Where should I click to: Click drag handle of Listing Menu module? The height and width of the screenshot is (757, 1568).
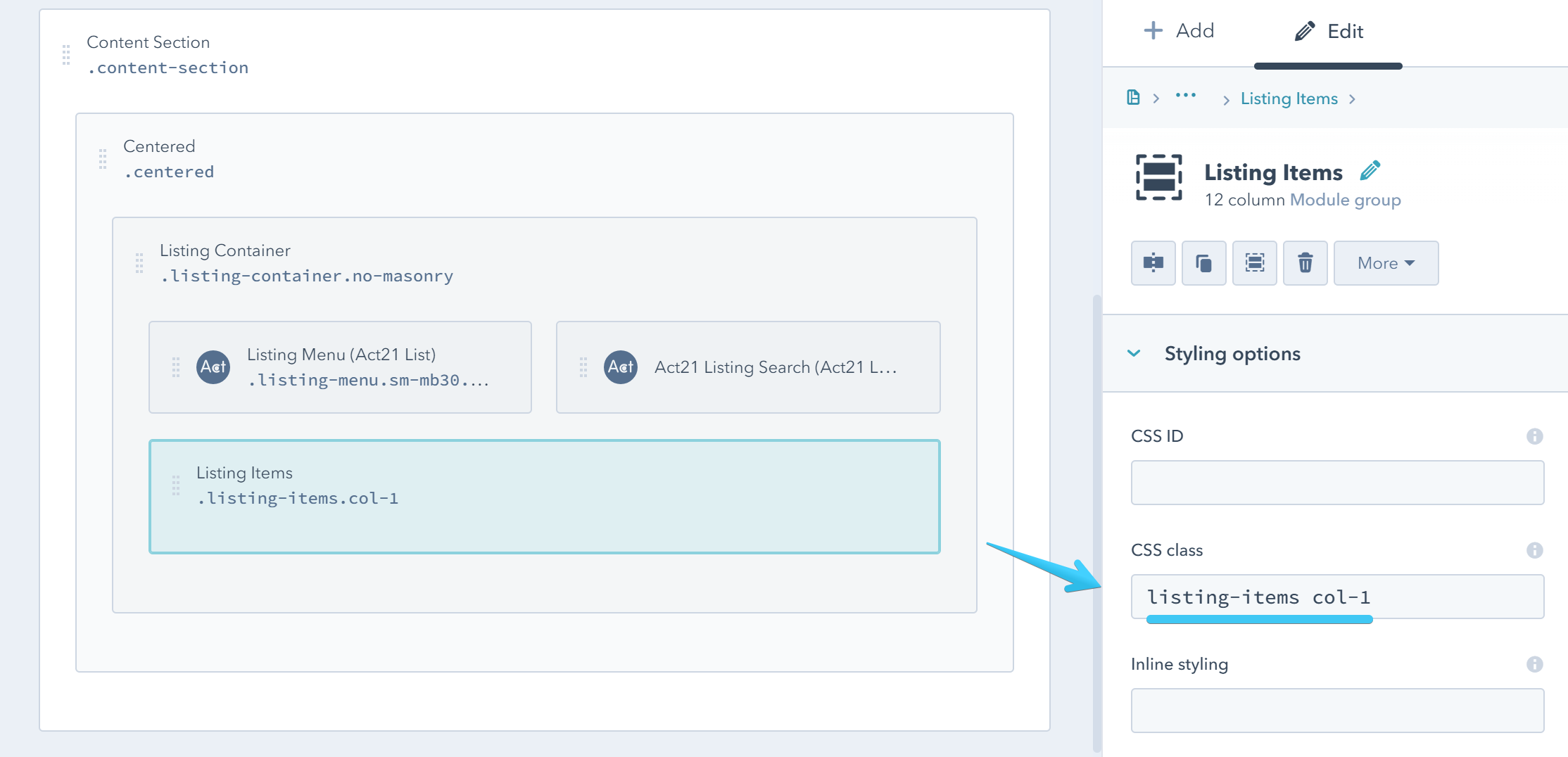pos(176,367)
